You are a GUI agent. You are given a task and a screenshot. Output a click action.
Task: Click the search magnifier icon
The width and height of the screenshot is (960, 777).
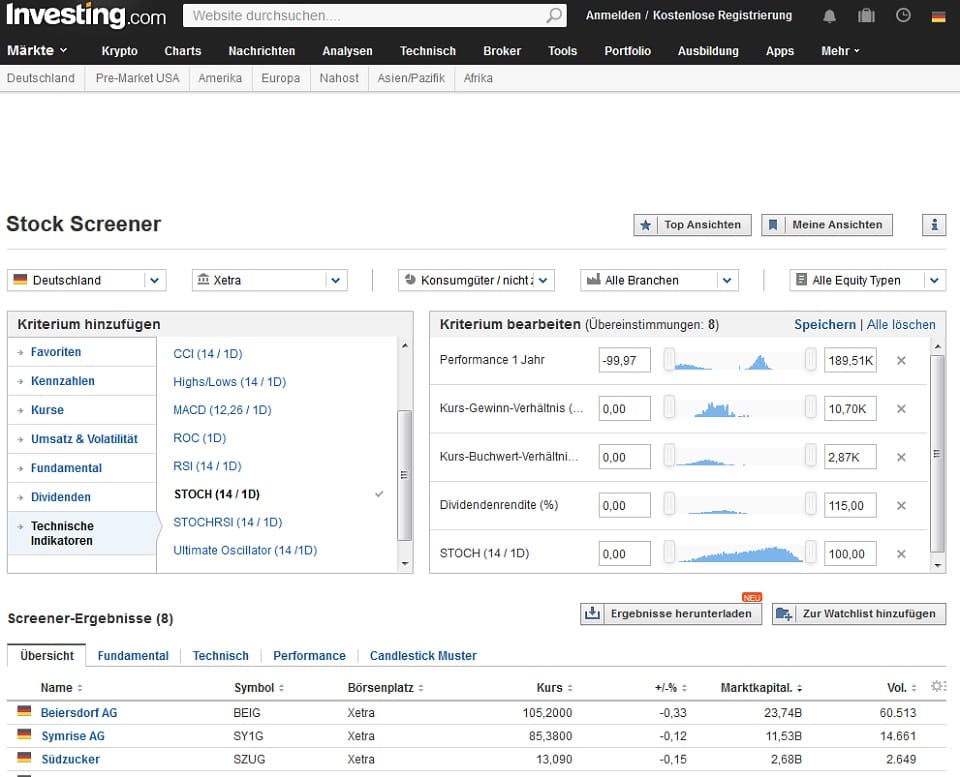coord(554,16)
